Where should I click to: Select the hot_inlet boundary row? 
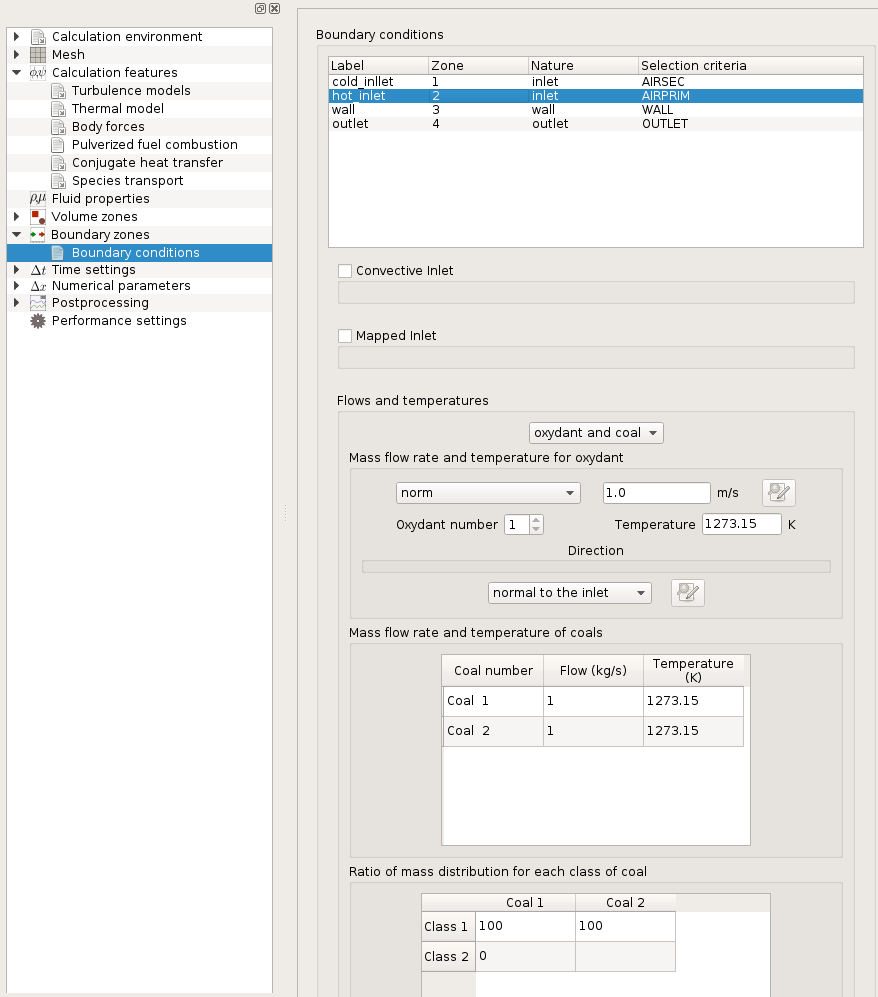click(x=596, y=96)
